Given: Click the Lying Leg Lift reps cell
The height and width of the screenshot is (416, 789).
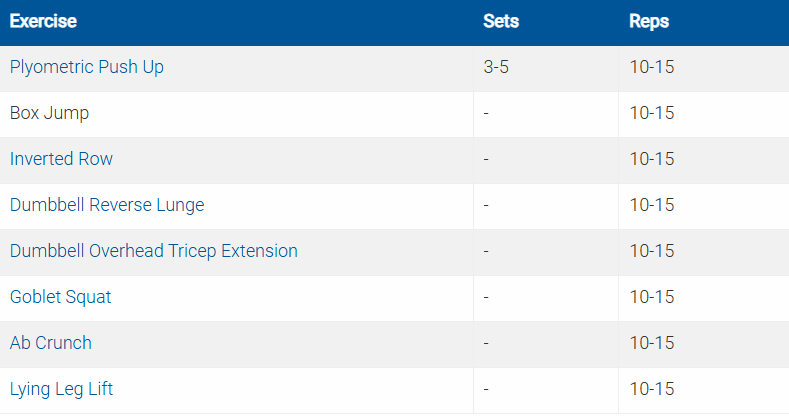Looking at the screenshot, I should [x=652, y=389].
